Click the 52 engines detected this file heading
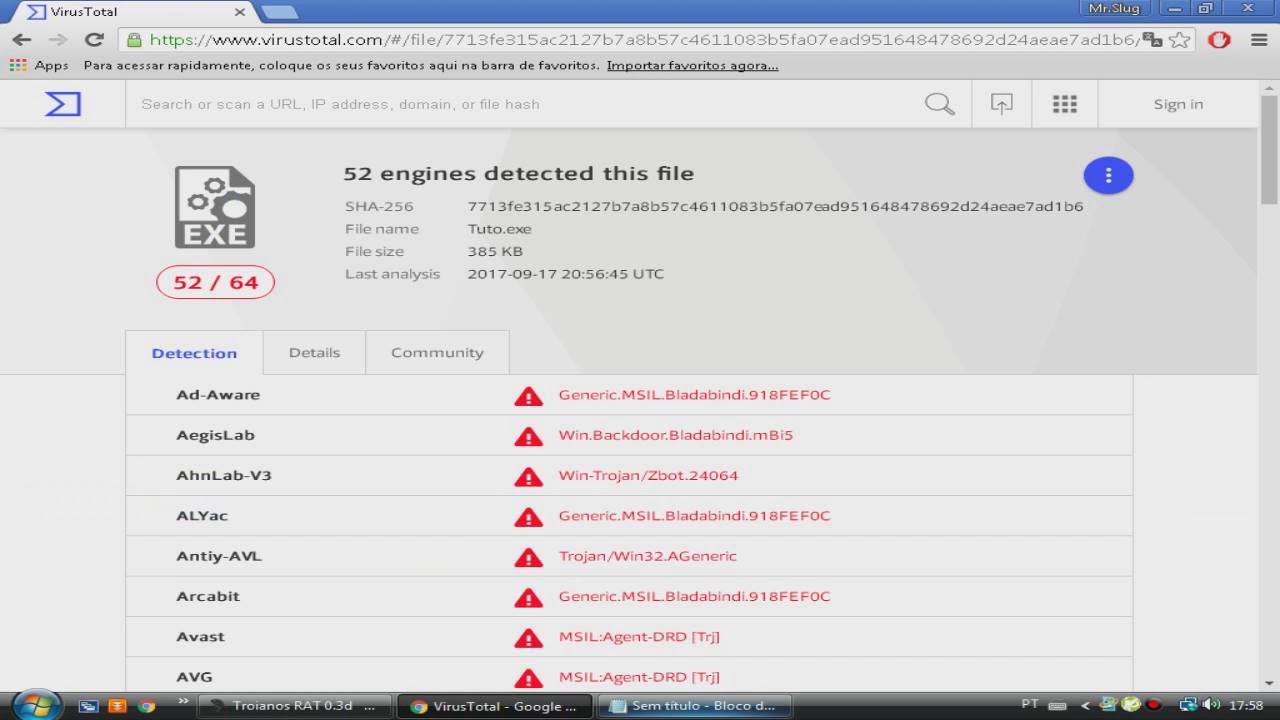The height and width of the screenshot is (720, 1280). [518, 174]
